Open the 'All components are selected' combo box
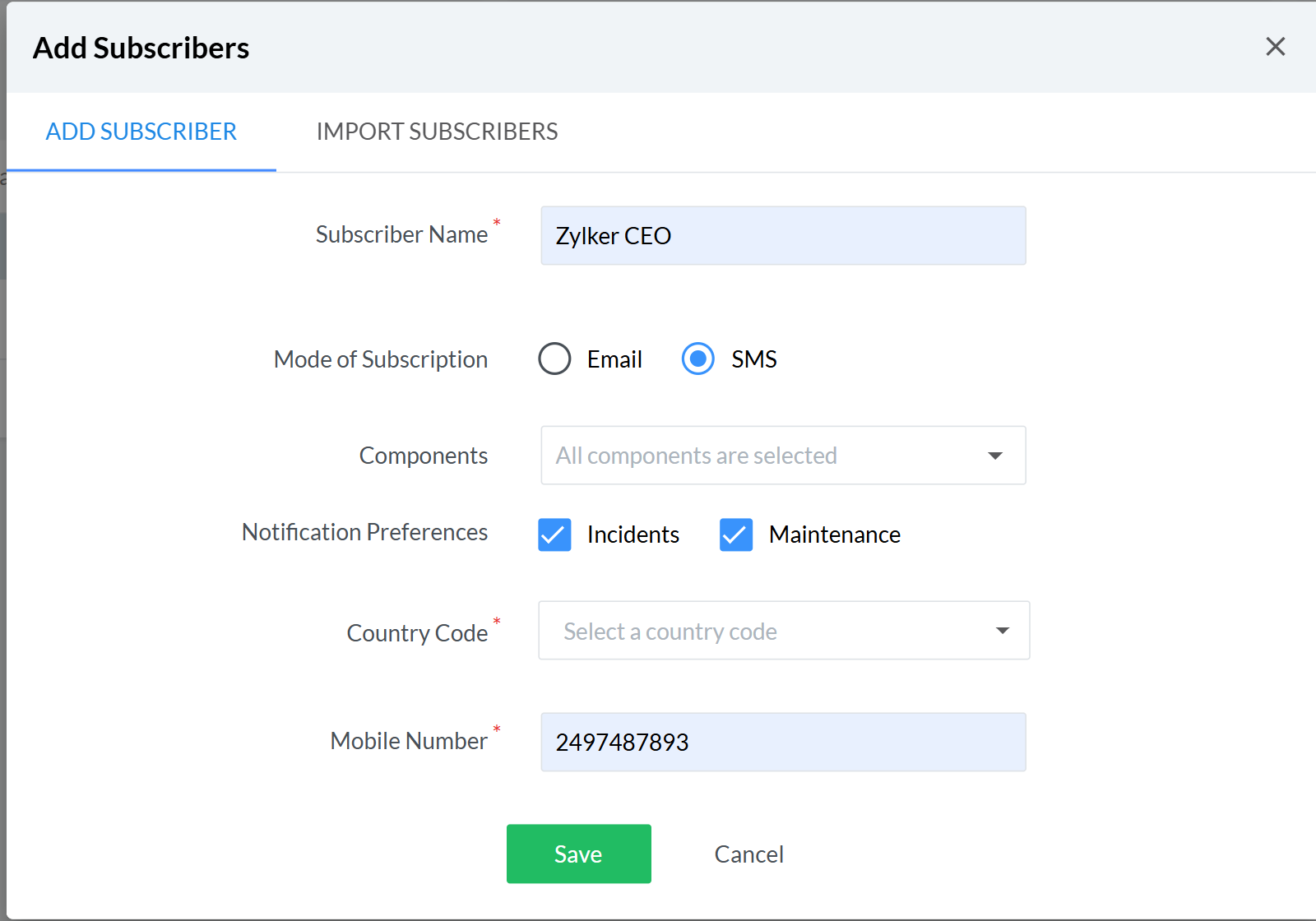The width and height of the screenshot is (1316, 921). pyautogui.click(x=765, y=456)
